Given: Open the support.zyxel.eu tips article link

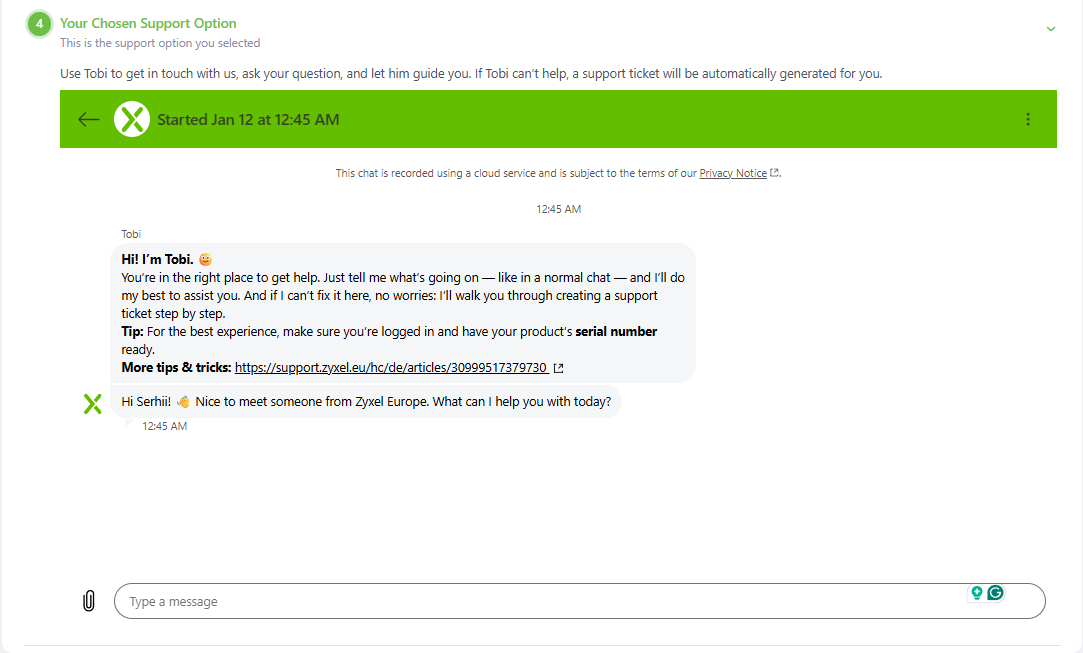Looking at the screenshot, I should point(391,368).
